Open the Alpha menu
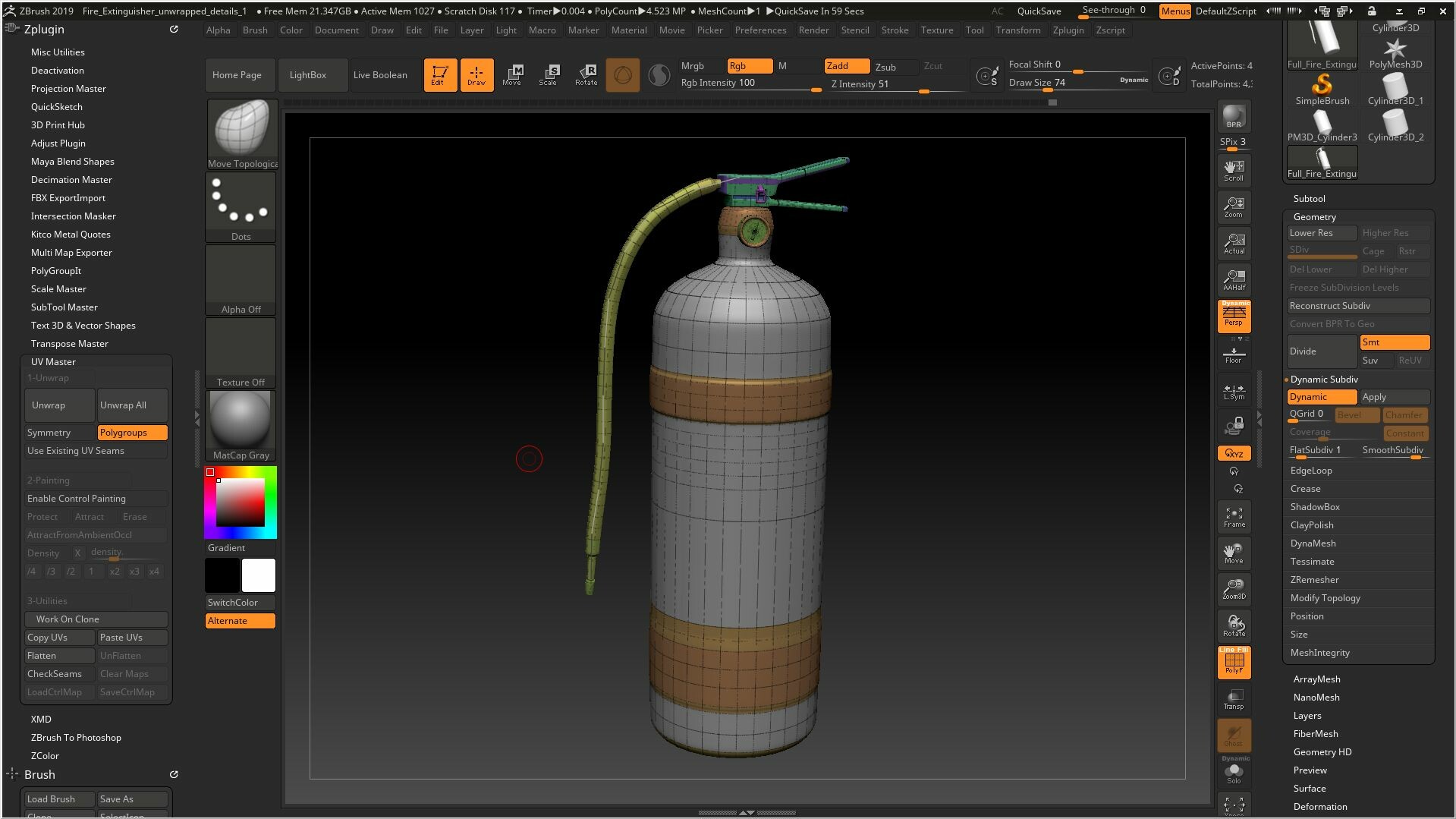The image size is (1456, 819). [218, 30]
